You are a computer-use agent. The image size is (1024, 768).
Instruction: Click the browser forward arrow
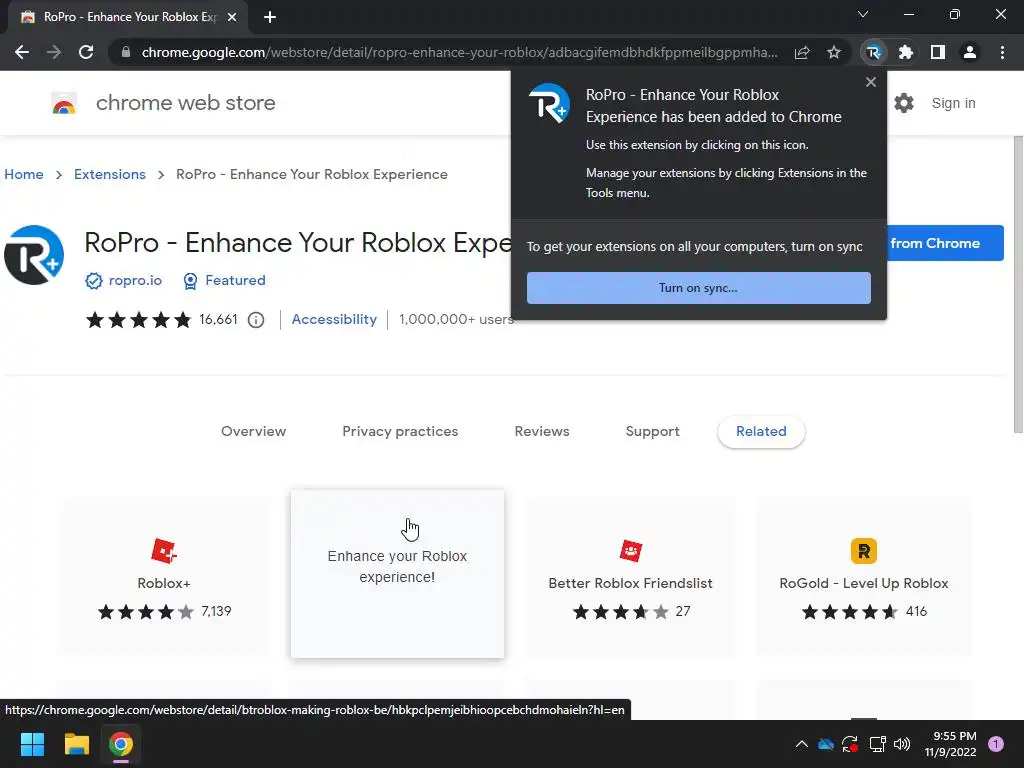(54, 52)
